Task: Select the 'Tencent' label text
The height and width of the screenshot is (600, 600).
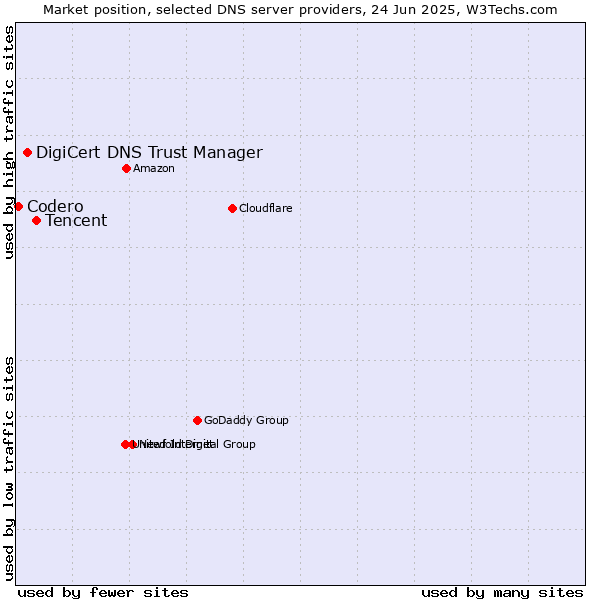Action: tap(76, 221)
